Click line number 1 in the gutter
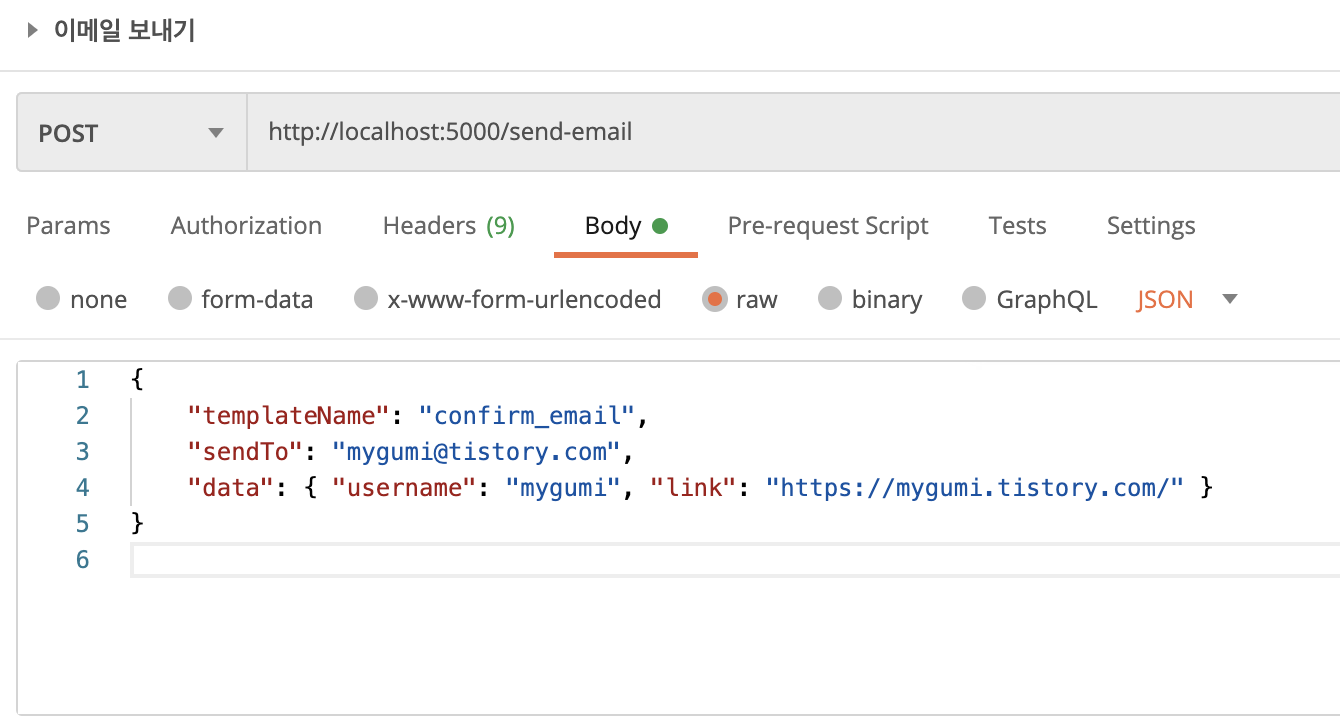The height and width of the screenshot is (724, 1340). (x=82, y=380)
